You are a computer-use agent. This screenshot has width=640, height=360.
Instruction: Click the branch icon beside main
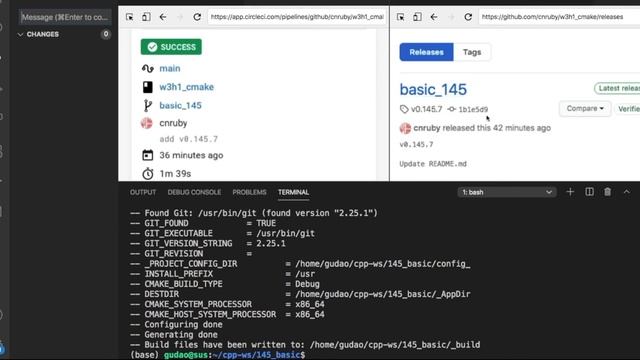pyautogui.click(x=147, y=69)
